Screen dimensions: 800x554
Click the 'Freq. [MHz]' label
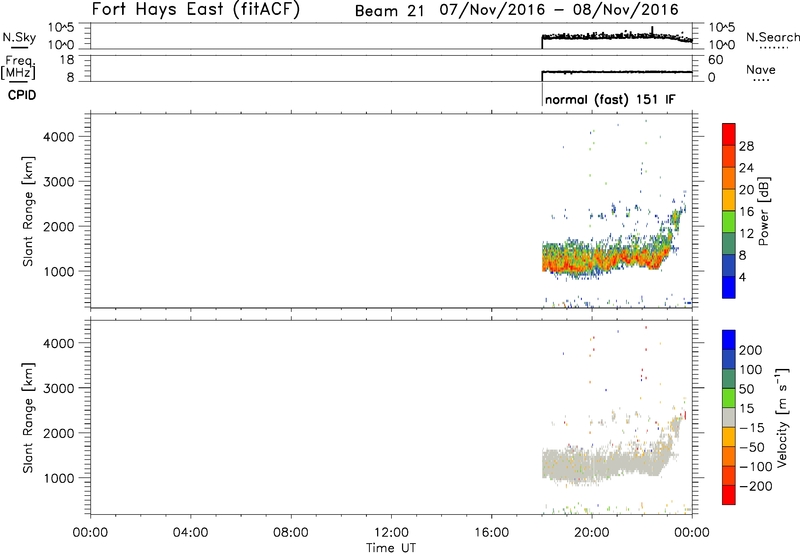coord(18,67)
